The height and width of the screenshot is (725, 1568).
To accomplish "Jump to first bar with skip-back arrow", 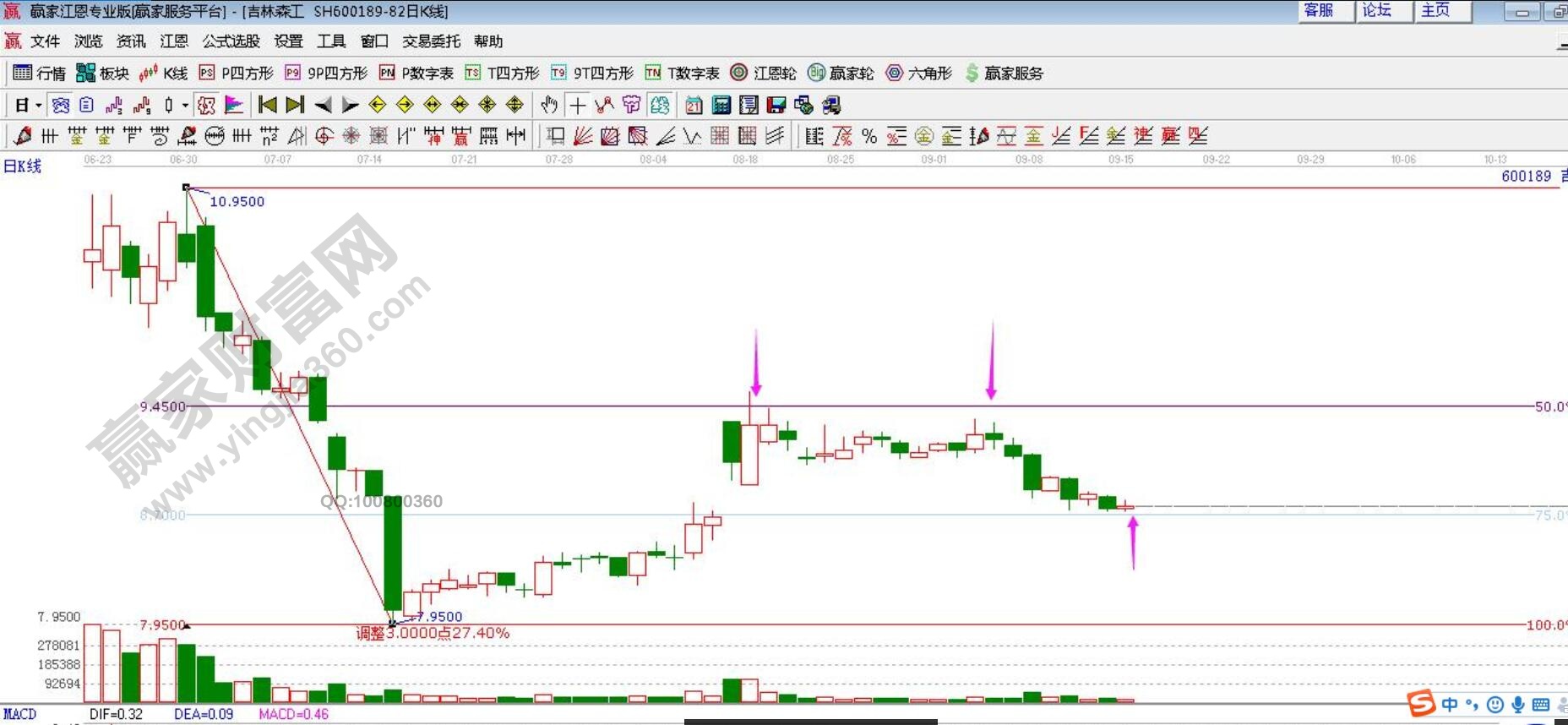I will pyautogui.click(x=267, y=105).
